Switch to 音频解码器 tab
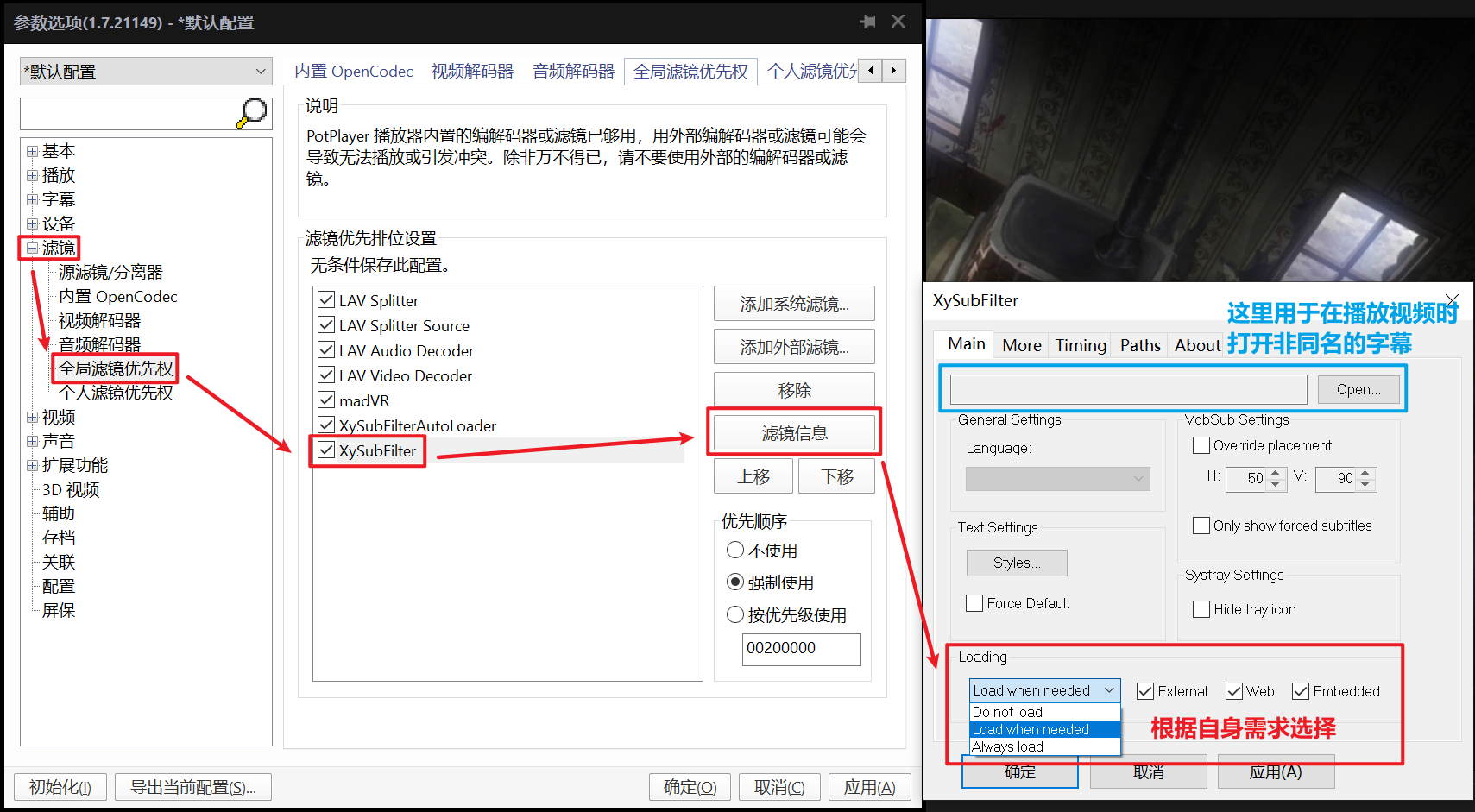1475x812 pixels. click(x=573, y=72)
